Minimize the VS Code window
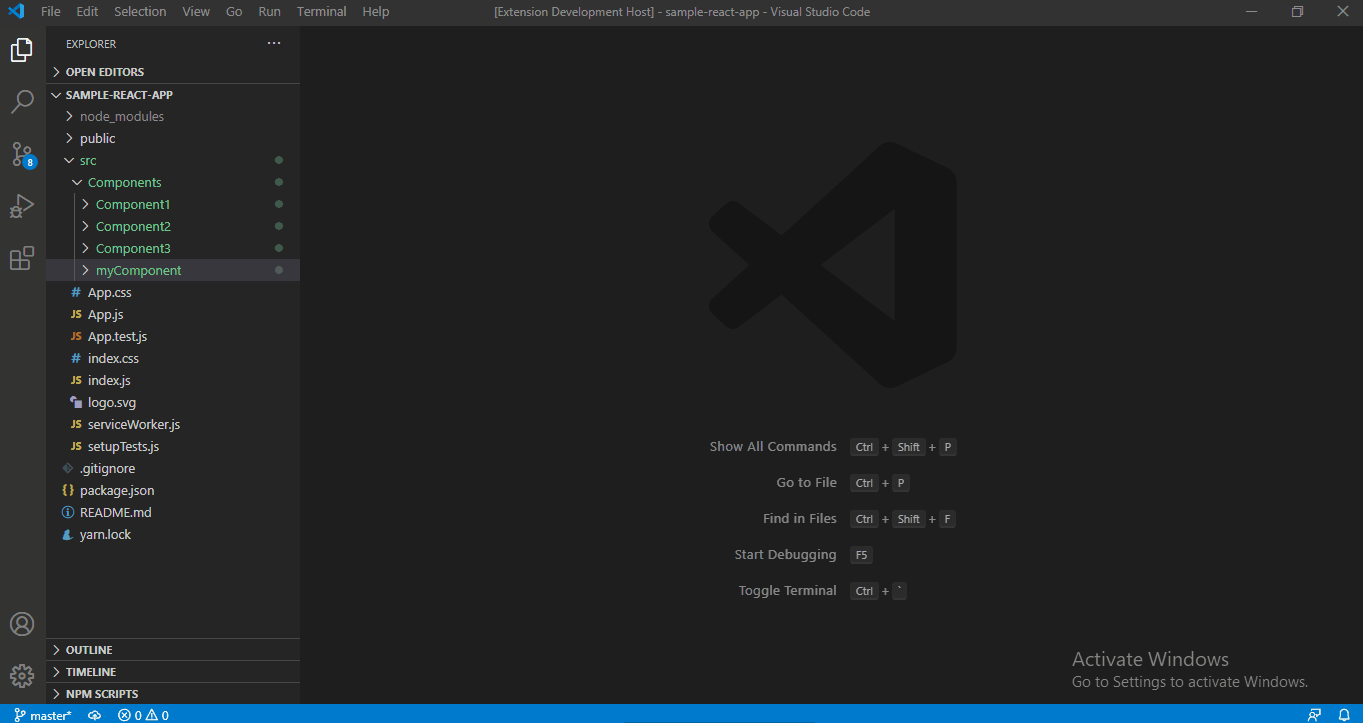 pos(1251,12)
